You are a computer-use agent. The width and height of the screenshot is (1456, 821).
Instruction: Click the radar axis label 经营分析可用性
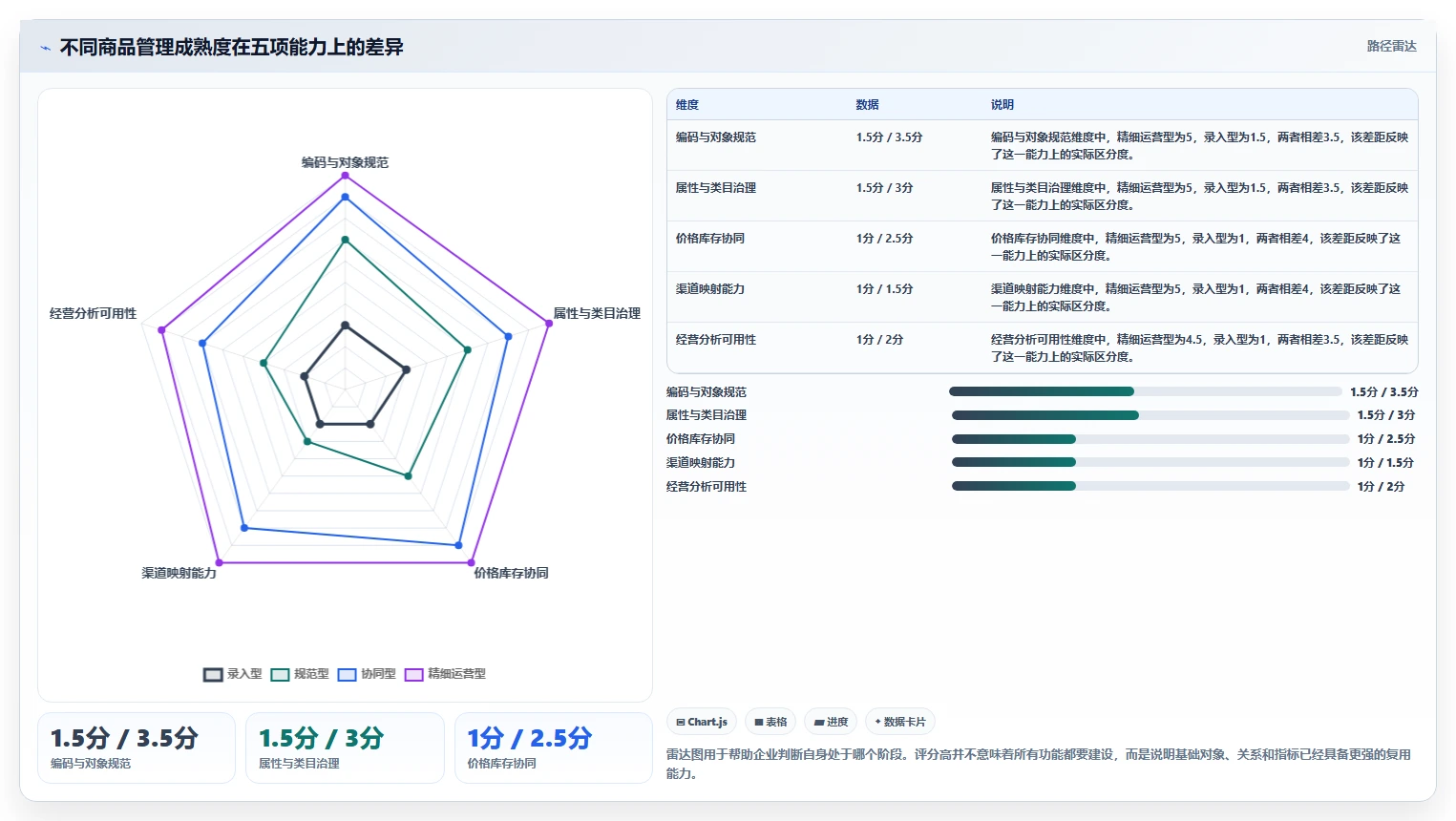[x=93, y=313]
